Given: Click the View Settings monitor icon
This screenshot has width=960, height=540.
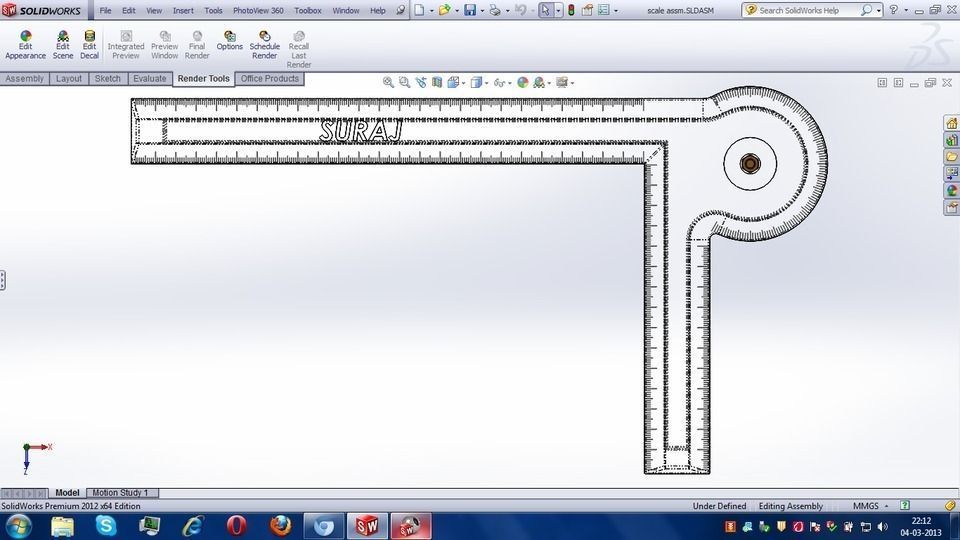Looking at the screenshot, I should pyautogui.click(x=561, y=82).
